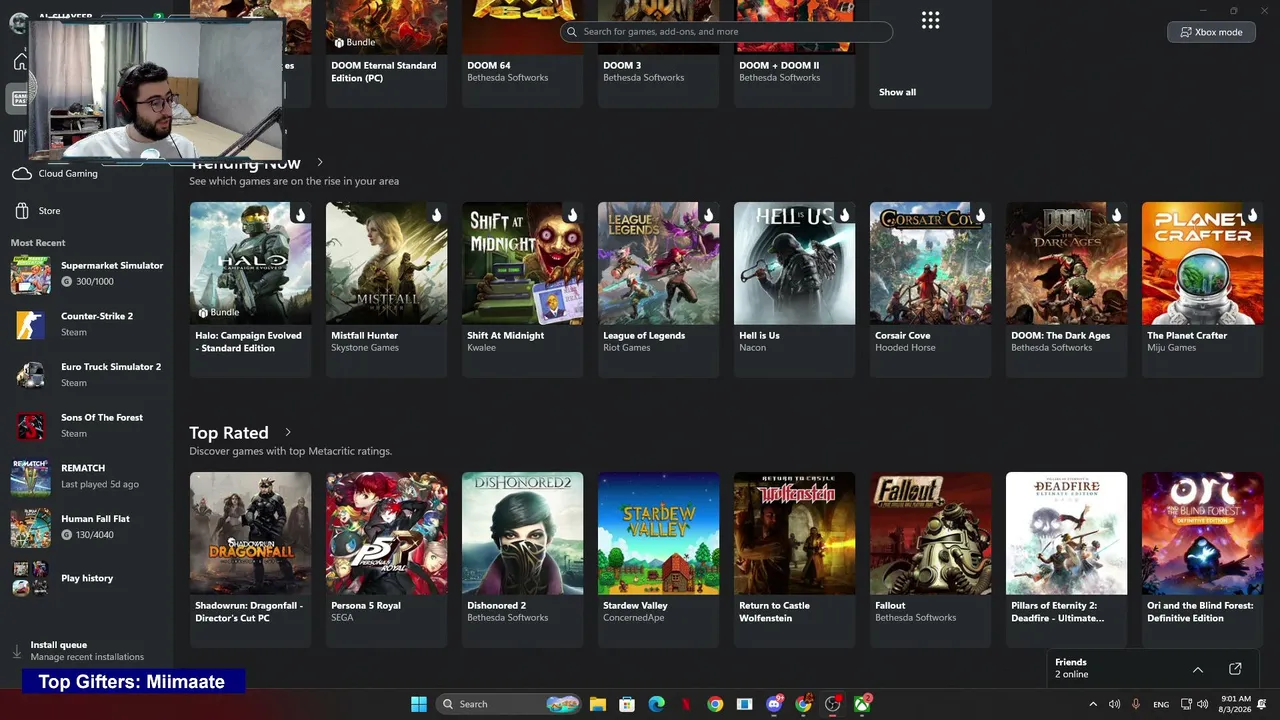The height and width of the screenshot is (720, 1280).
Task: Click the flame badge on Mistfall Hunter
Action: click(435, 215)
